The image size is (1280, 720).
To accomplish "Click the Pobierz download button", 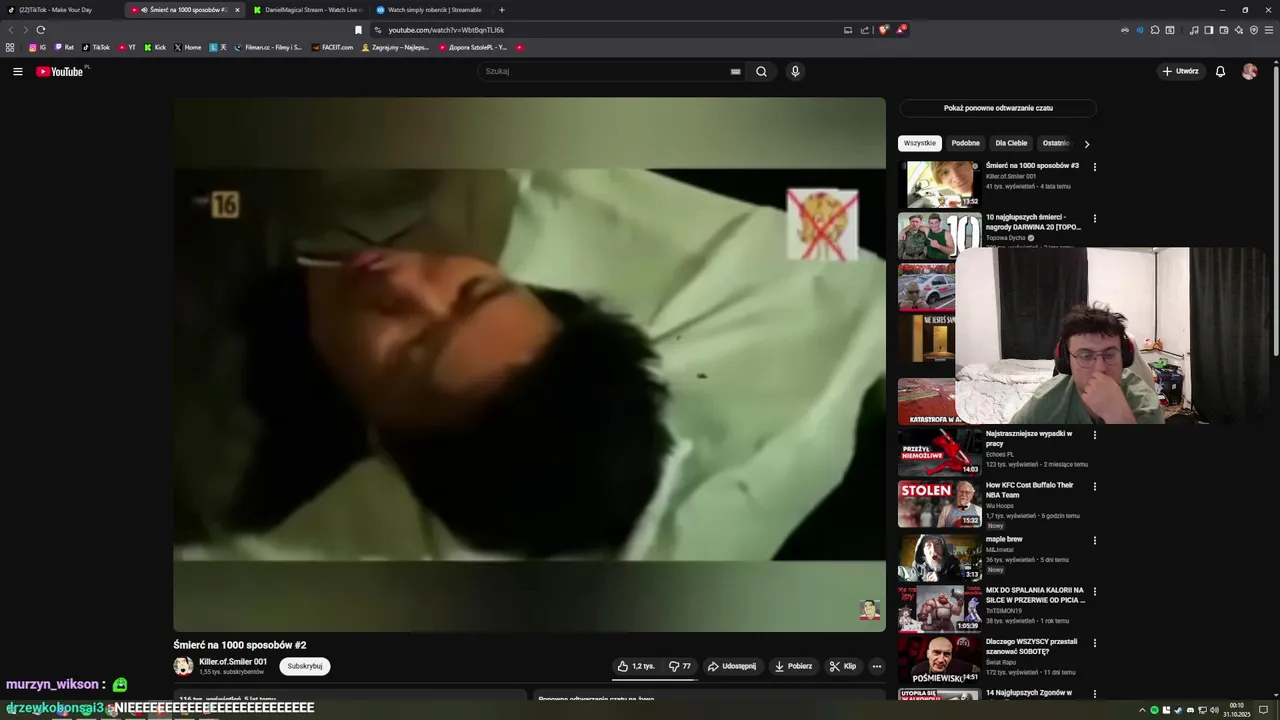I will point(793,666).
